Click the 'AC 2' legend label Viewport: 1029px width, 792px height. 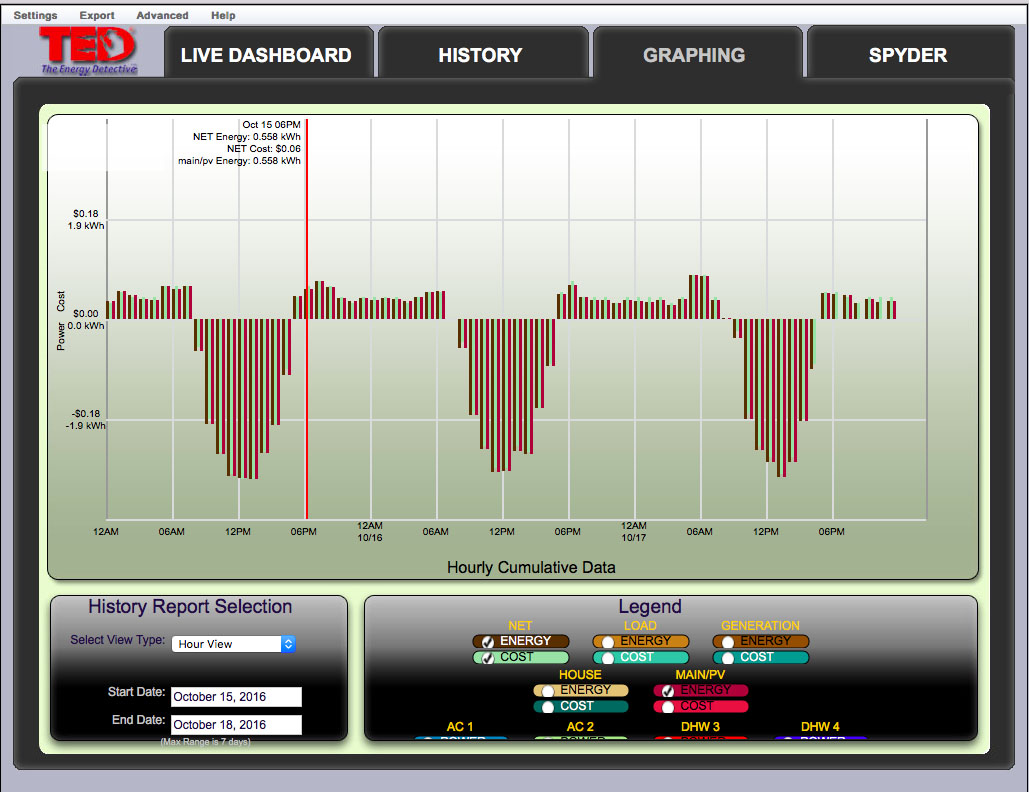pos(580,726)
